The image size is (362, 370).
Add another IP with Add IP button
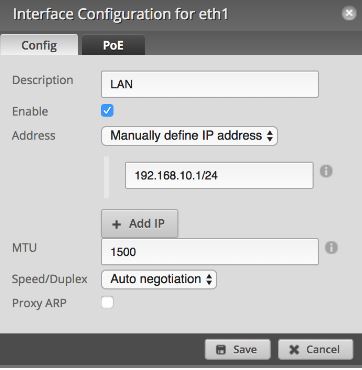click(x=140, y=224)
